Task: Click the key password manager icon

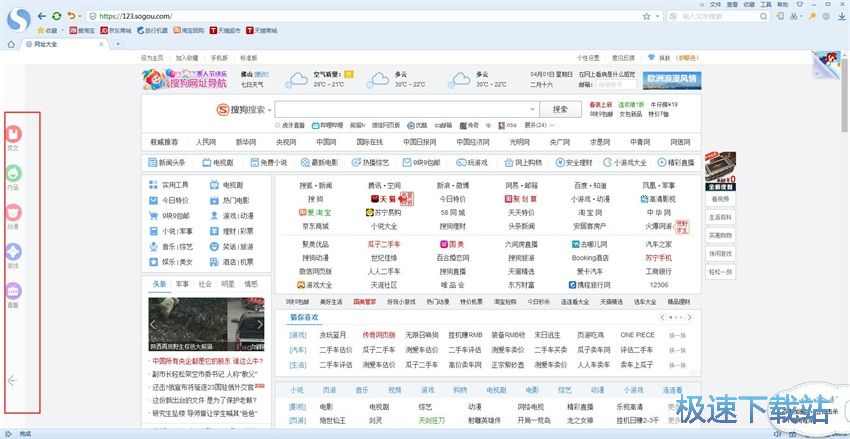Action: point(813,17)
